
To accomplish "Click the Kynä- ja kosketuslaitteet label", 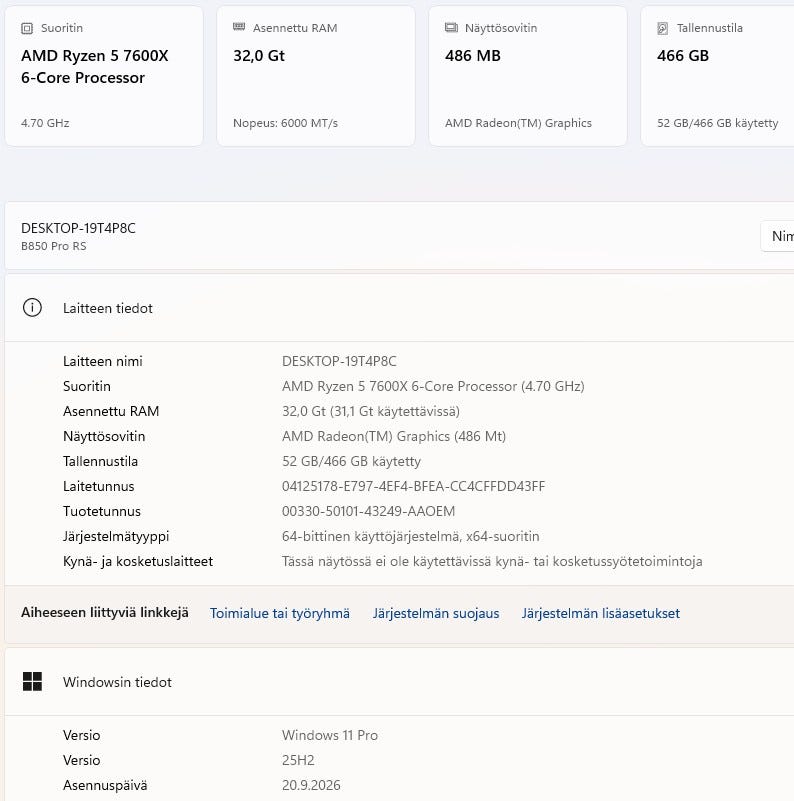I will (137, 561).
